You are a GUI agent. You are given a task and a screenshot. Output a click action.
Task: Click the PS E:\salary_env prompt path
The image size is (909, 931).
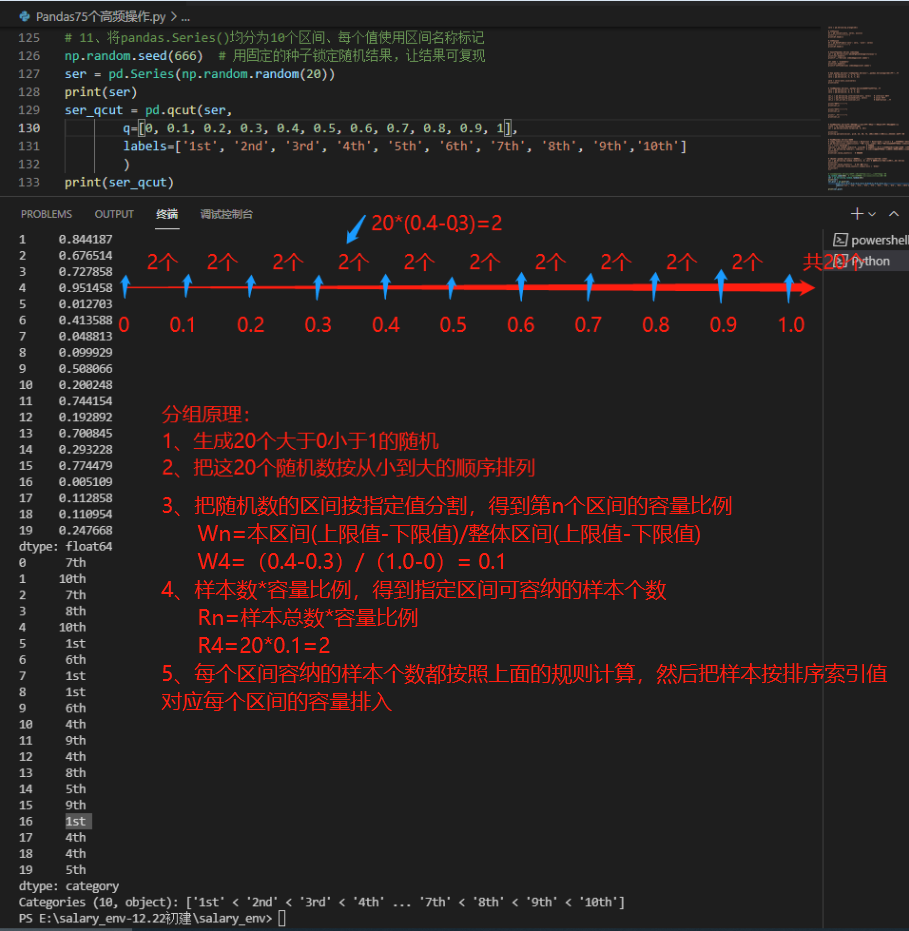145,919
